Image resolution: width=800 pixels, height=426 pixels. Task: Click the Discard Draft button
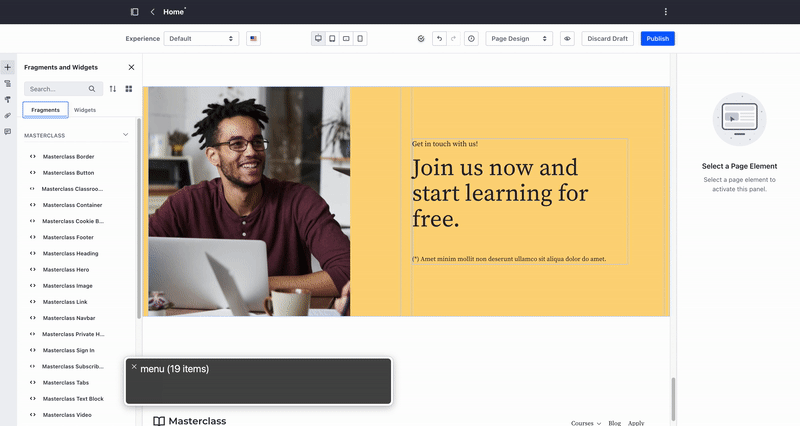pos(607,39)
